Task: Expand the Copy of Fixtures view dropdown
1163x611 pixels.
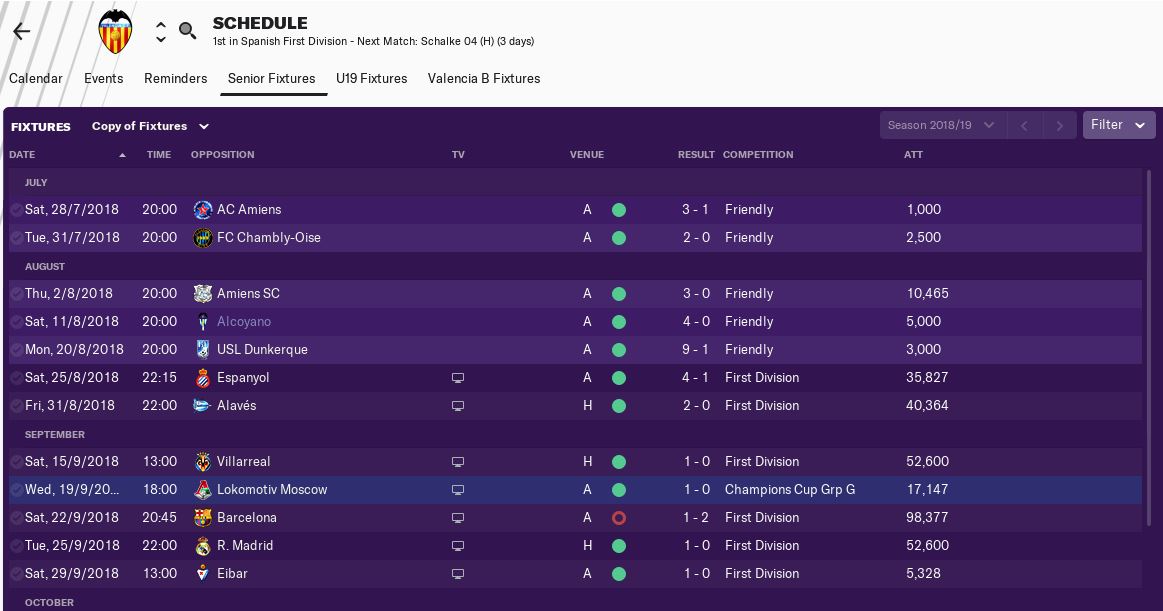Action: 150,127
